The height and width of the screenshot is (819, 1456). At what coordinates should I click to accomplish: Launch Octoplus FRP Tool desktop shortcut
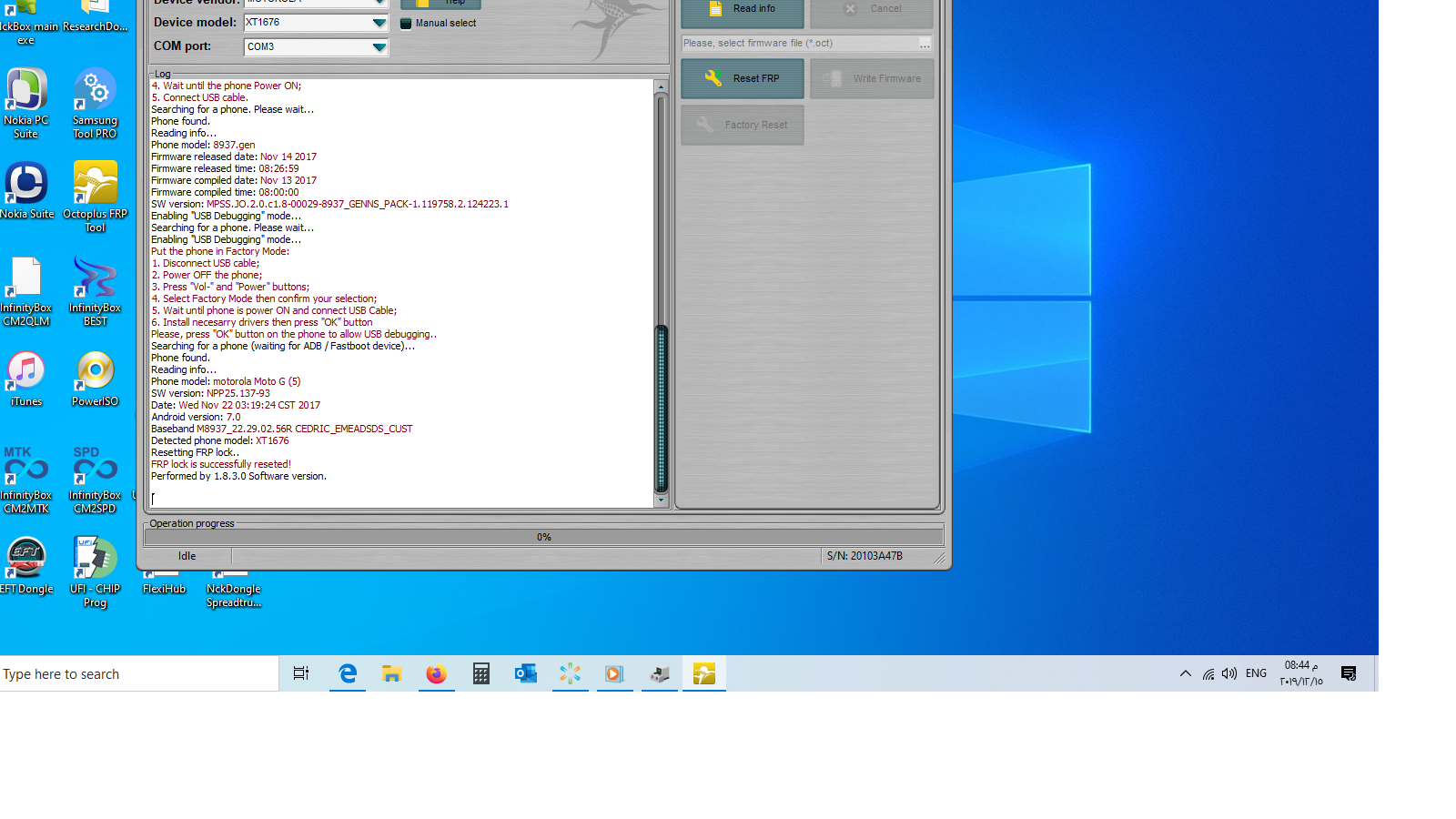coord(95,197)
